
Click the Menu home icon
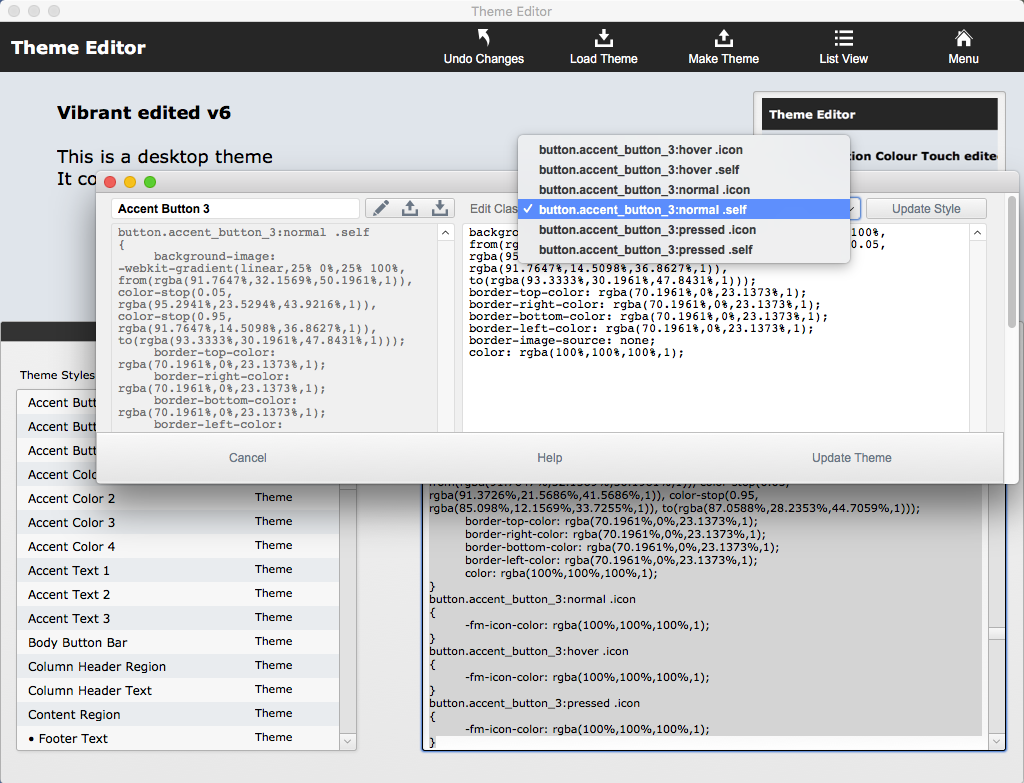(x=963, y=39)
